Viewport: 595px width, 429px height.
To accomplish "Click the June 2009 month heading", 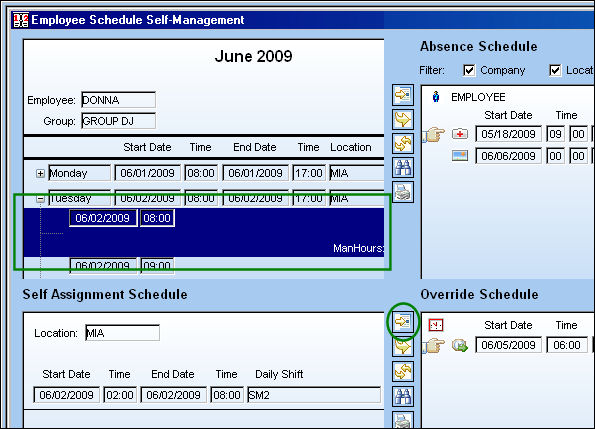I will click(x=253, y=57).
